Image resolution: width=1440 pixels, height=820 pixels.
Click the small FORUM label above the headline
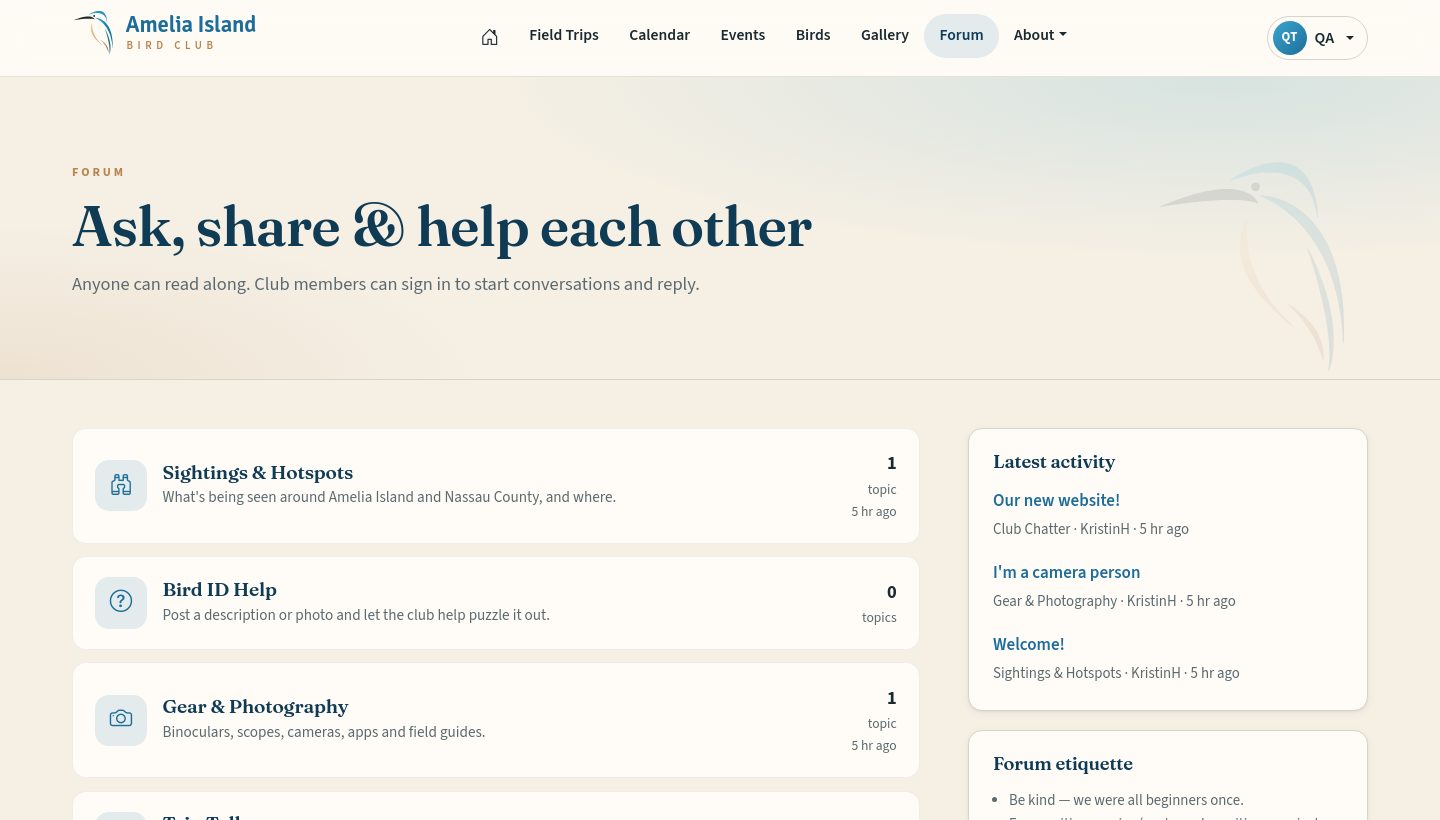(98, 172)
